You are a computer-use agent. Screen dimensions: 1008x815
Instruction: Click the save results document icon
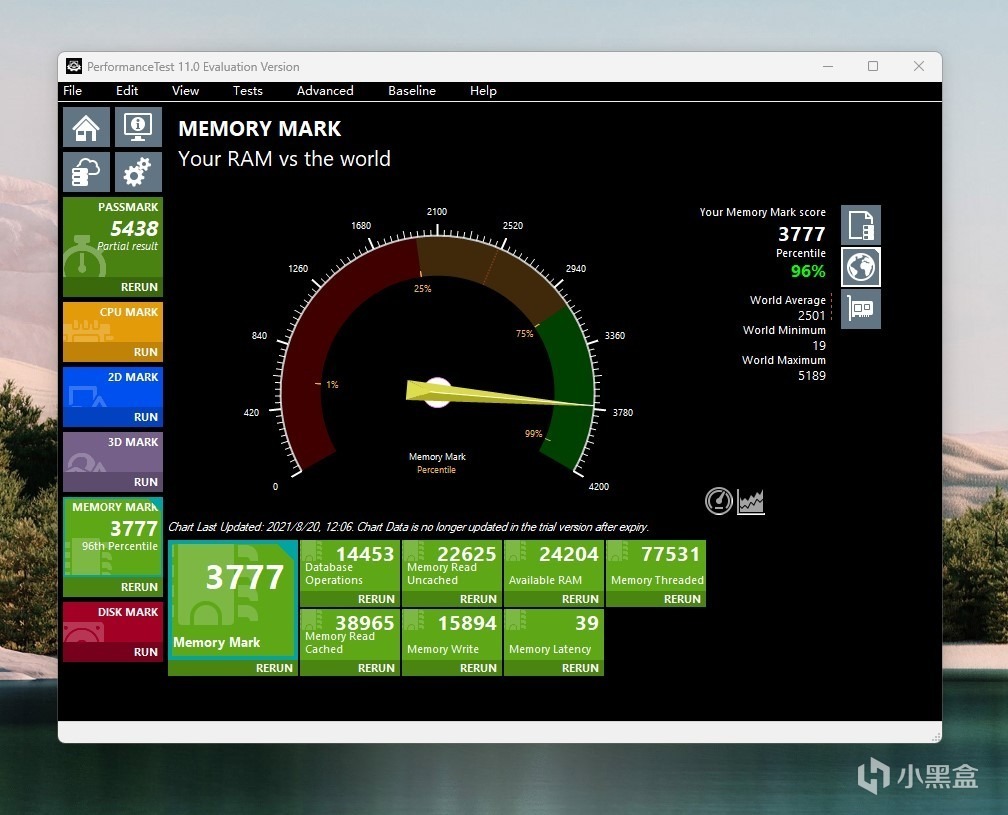(x=861, y=225)
